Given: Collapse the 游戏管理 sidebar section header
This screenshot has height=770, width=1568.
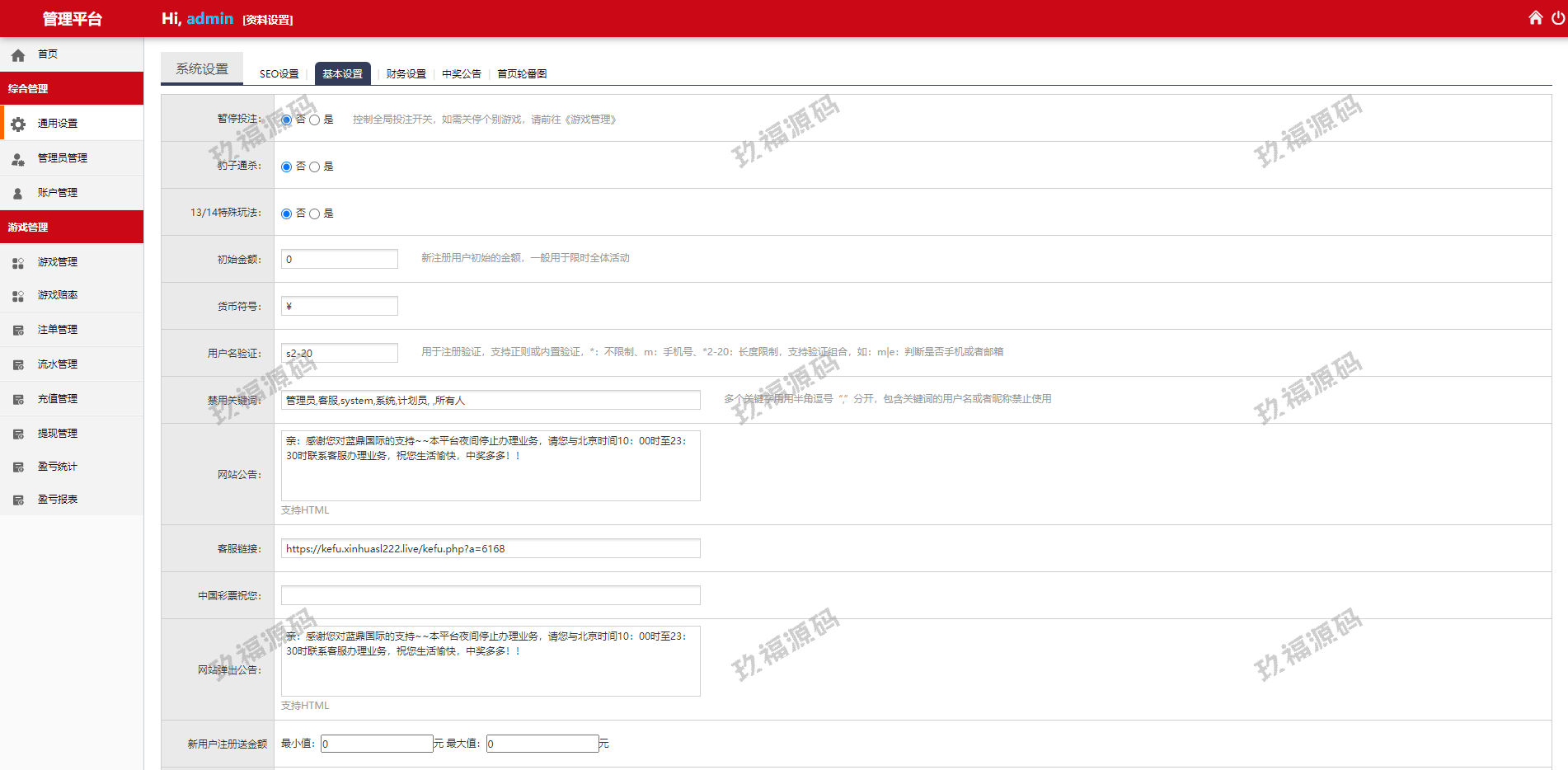Looking at the screenshot, I should (72, 227).
